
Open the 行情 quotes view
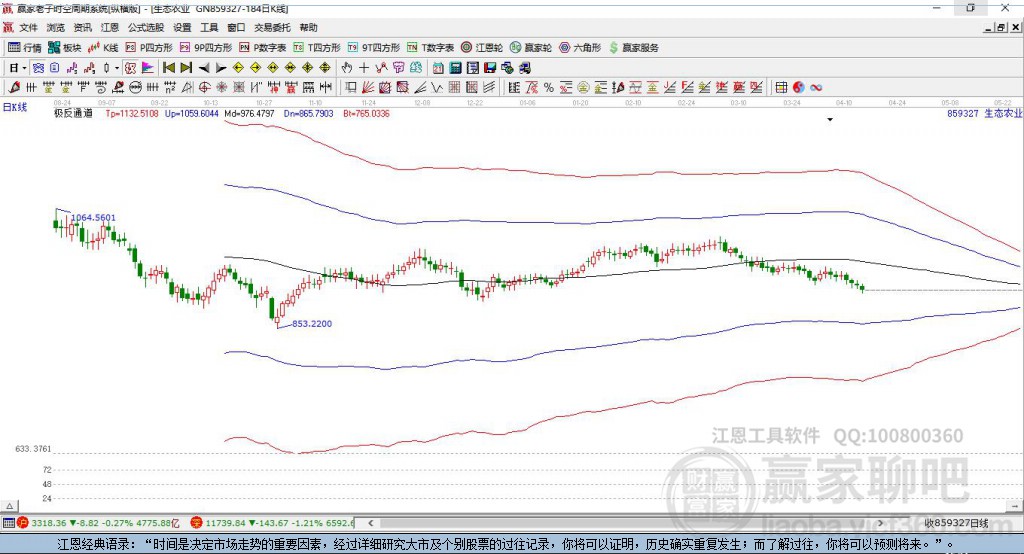click(x=25, y=47)
